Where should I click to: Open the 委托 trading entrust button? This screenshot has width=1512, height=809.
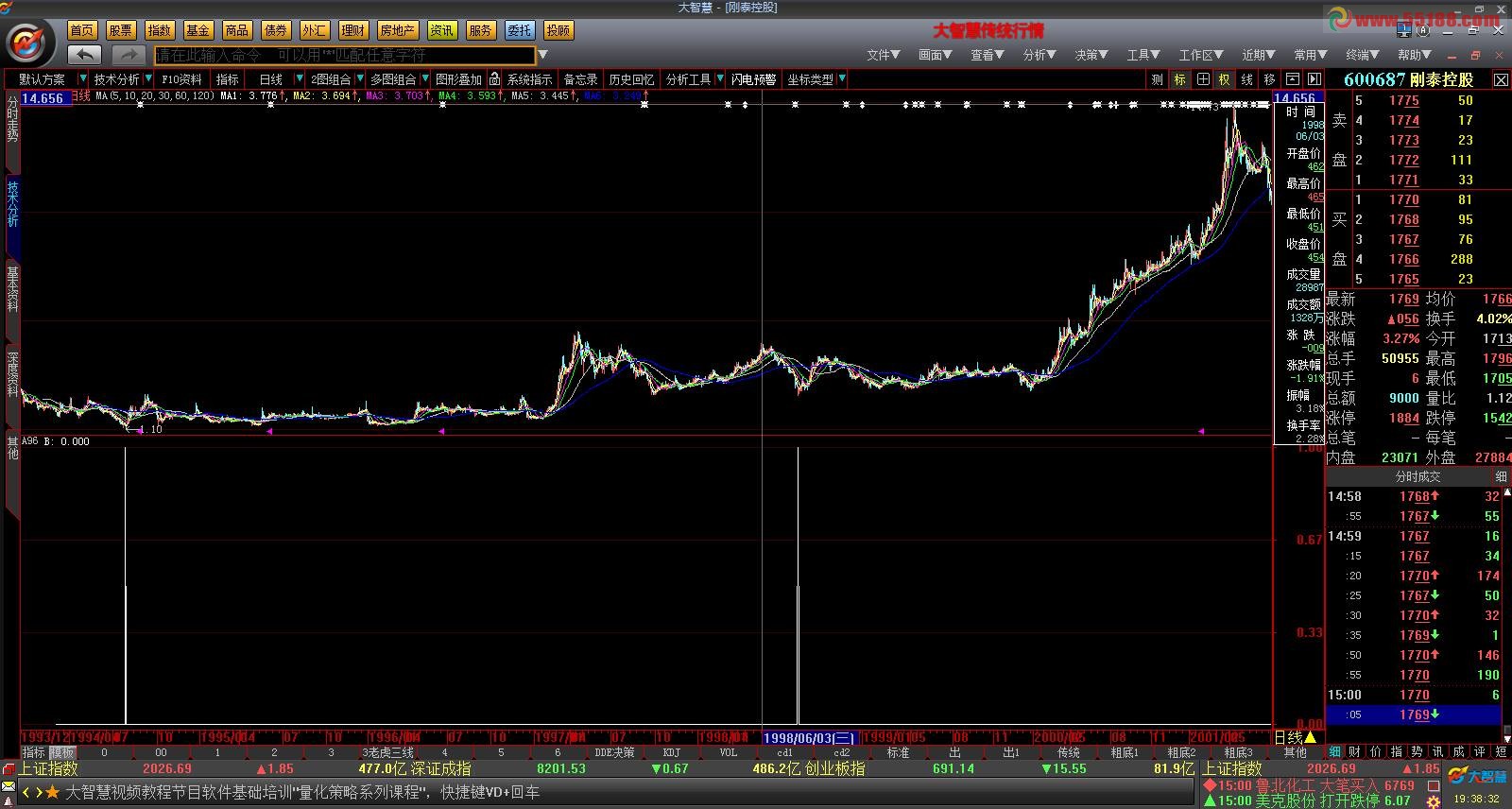point(520,30)
